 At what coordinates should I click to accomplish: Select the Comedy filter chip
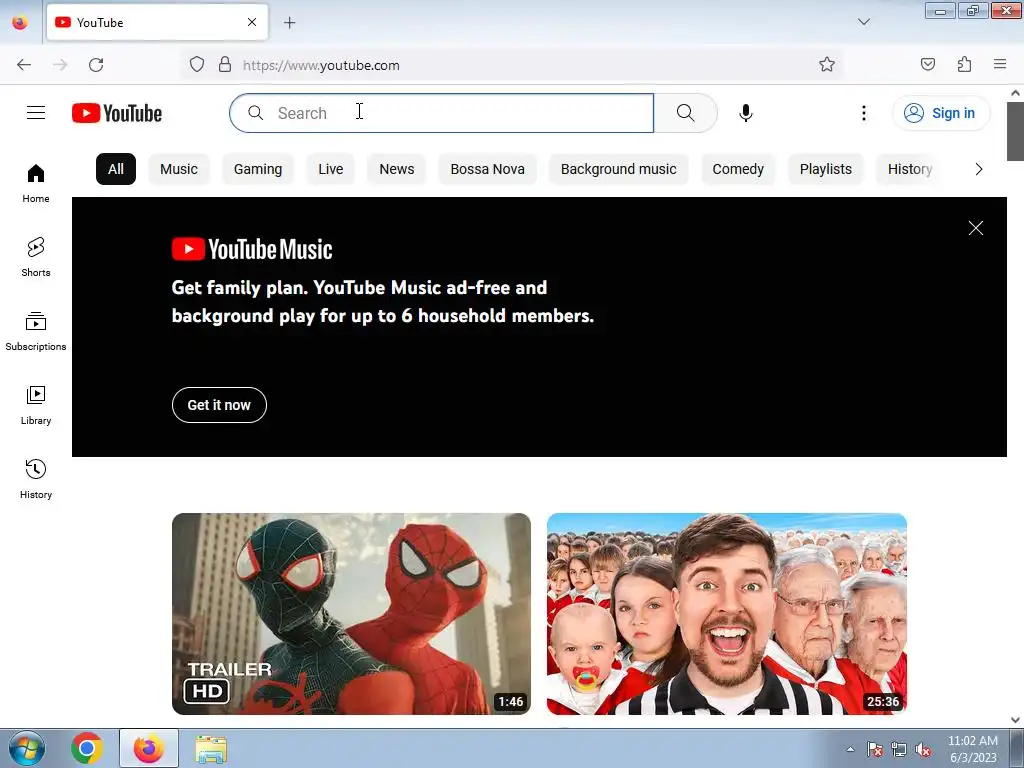(738, 169)
